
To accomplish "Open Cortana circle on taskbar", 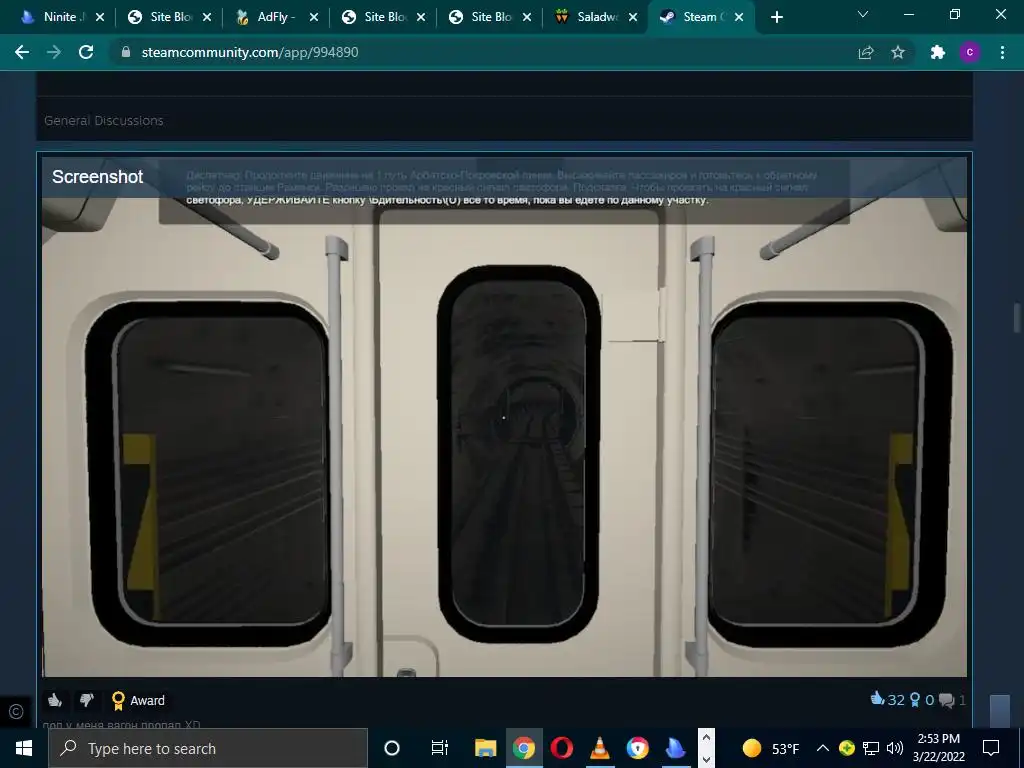I will point(392,748).
